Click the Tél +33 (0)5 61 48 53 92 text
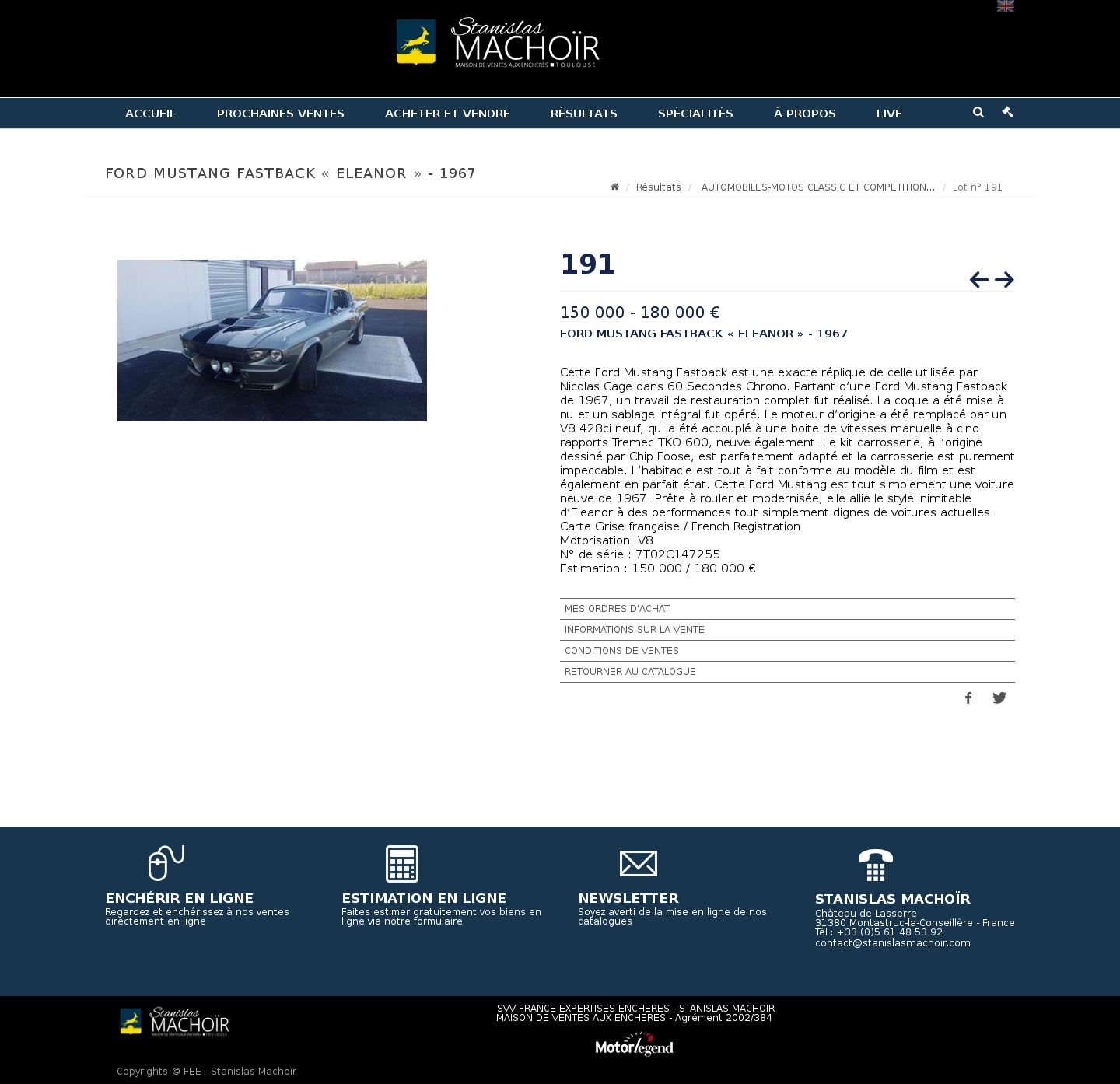 [x=879, y=932]
